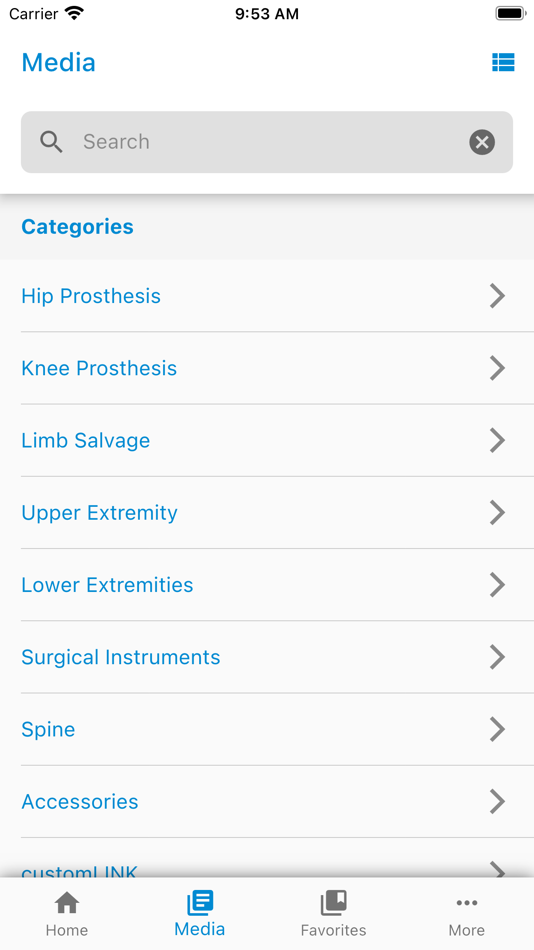Expand the Spine category chevron
Screen dimensions: 534x950
click(x=498, y=729)
